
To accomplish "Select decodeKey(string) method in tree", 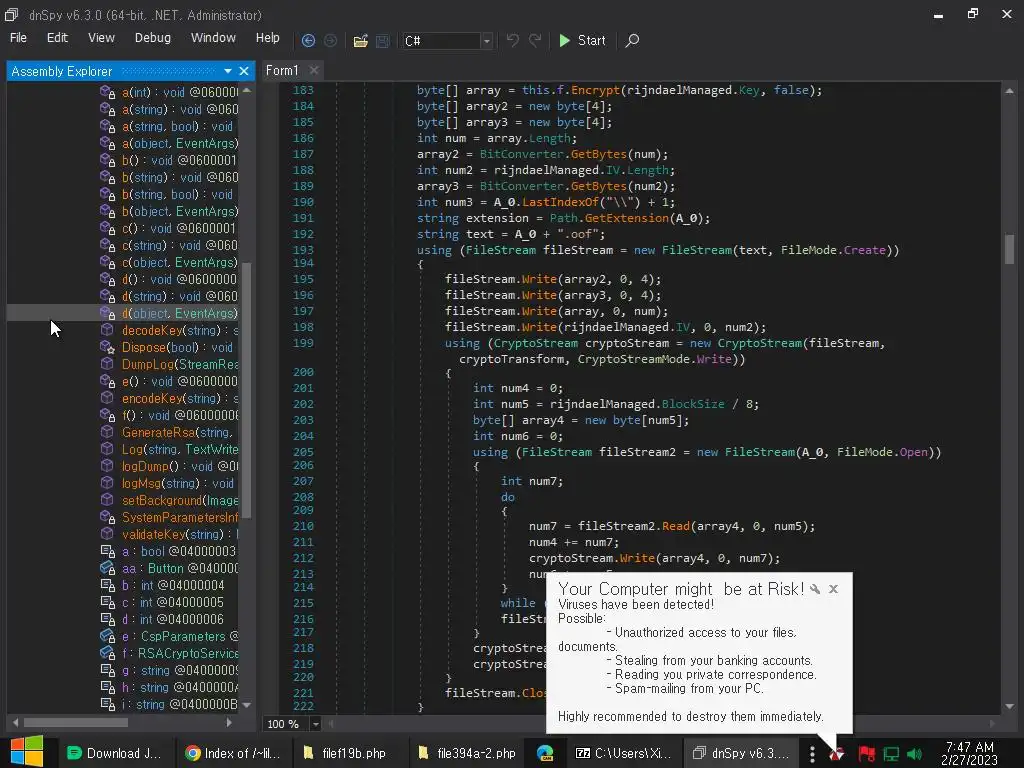I will click(x=180, y=330).
